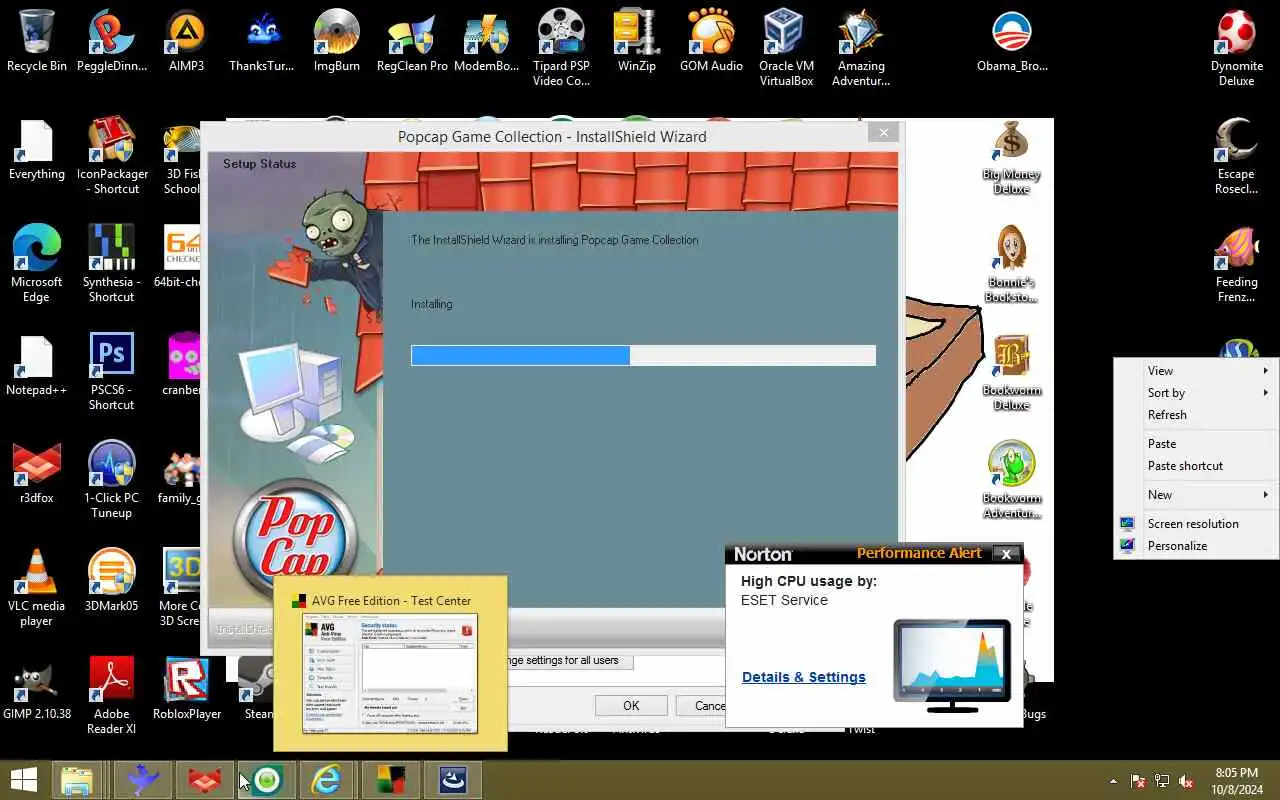Open File Explorer from the taskbar
The height and width of the screenshot is (800, 1280).
77,780
